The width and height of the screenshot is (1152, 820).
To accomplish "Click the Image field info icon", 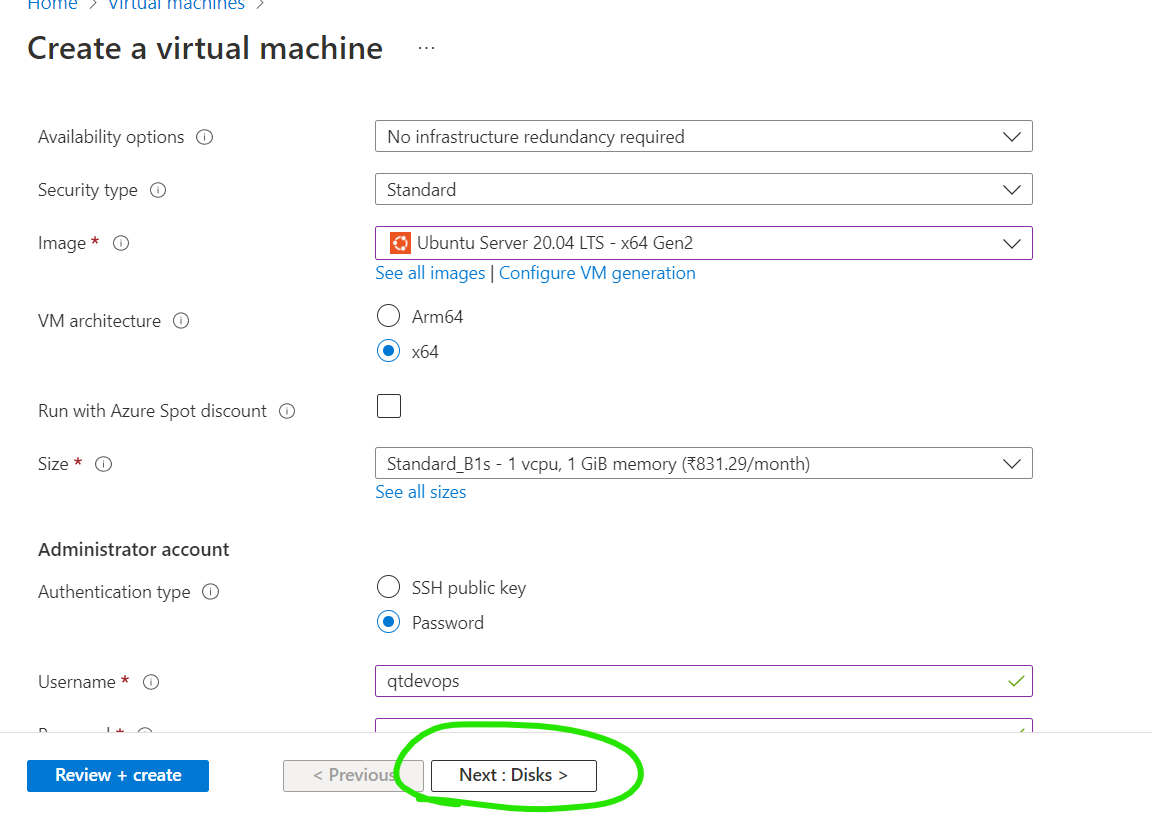I will pos(121,243).
